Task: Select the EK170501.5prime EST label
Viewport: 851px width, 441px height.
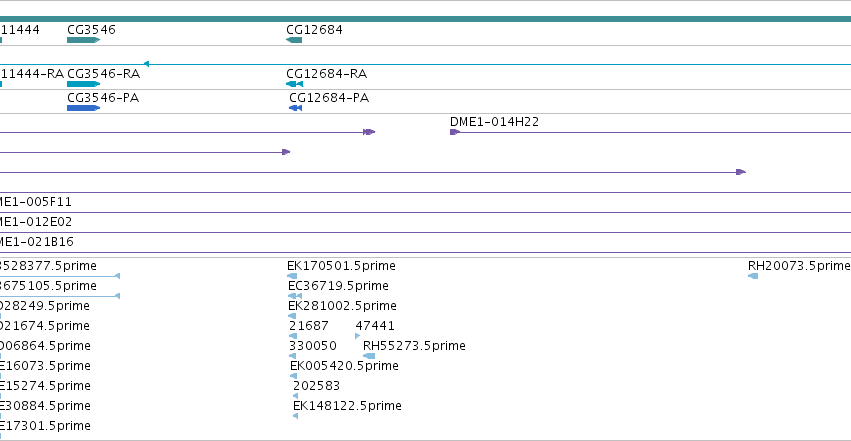Action: click(x=341, y=266)
